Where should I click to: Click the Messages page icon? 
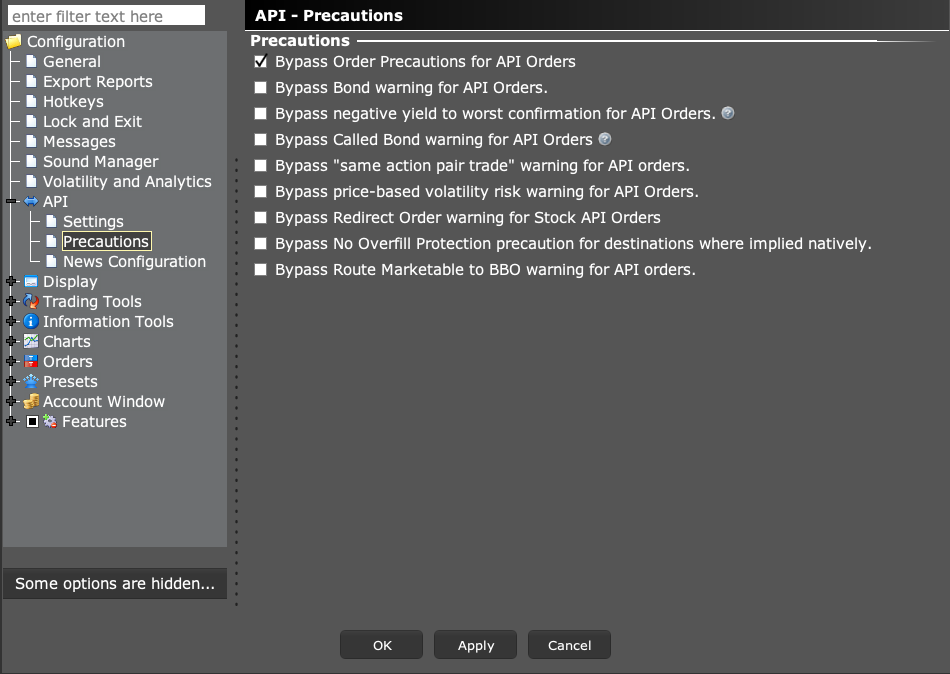click(32, 141)
